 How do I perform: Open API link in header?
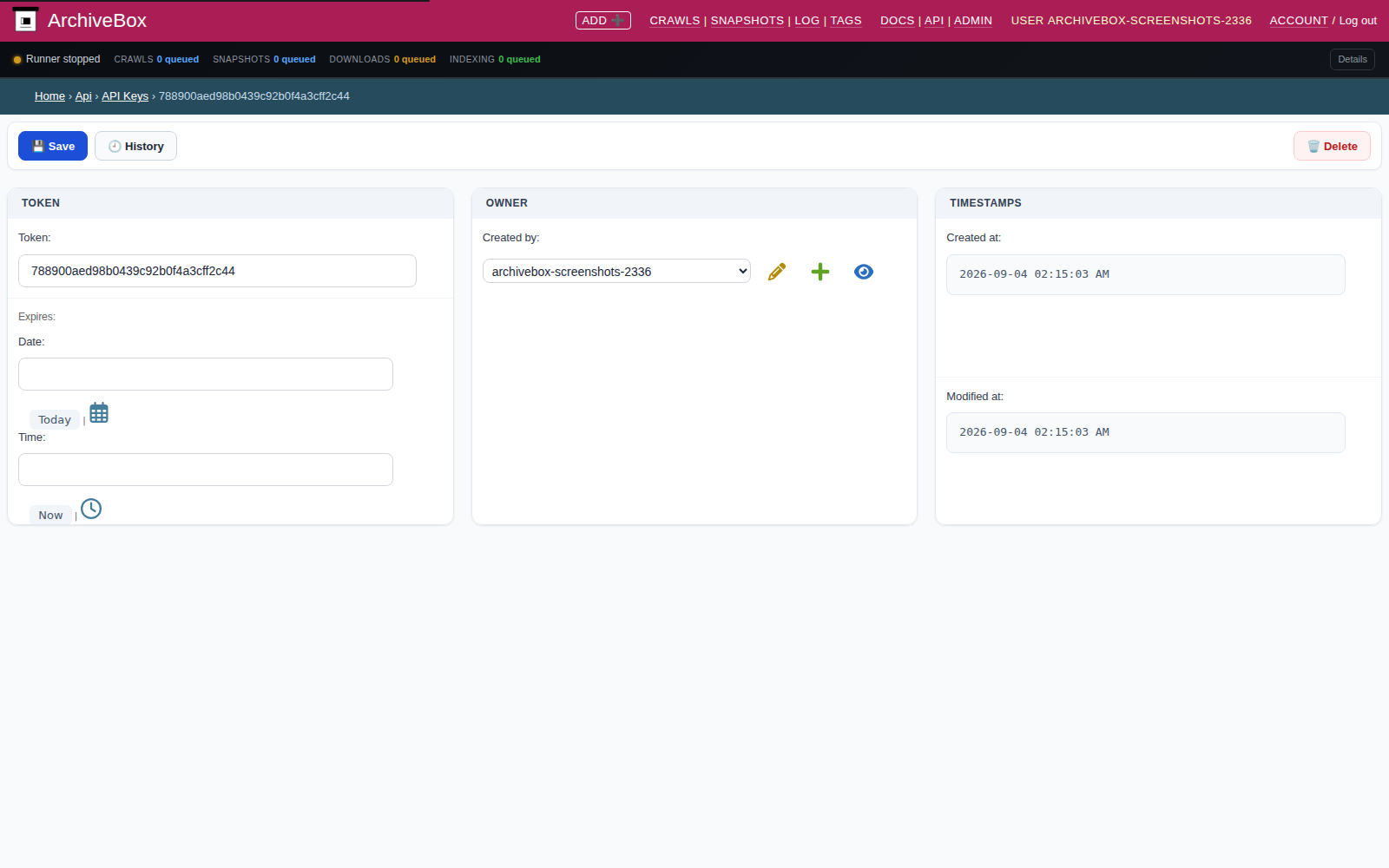934,20
